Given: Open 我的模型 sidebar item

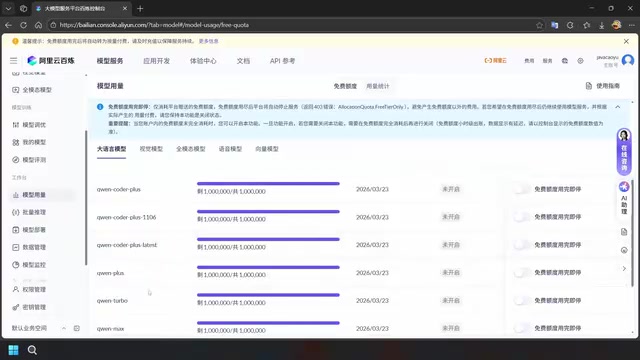Looking at the screenshot, I should pyautogui.click(x=29, y=142).
